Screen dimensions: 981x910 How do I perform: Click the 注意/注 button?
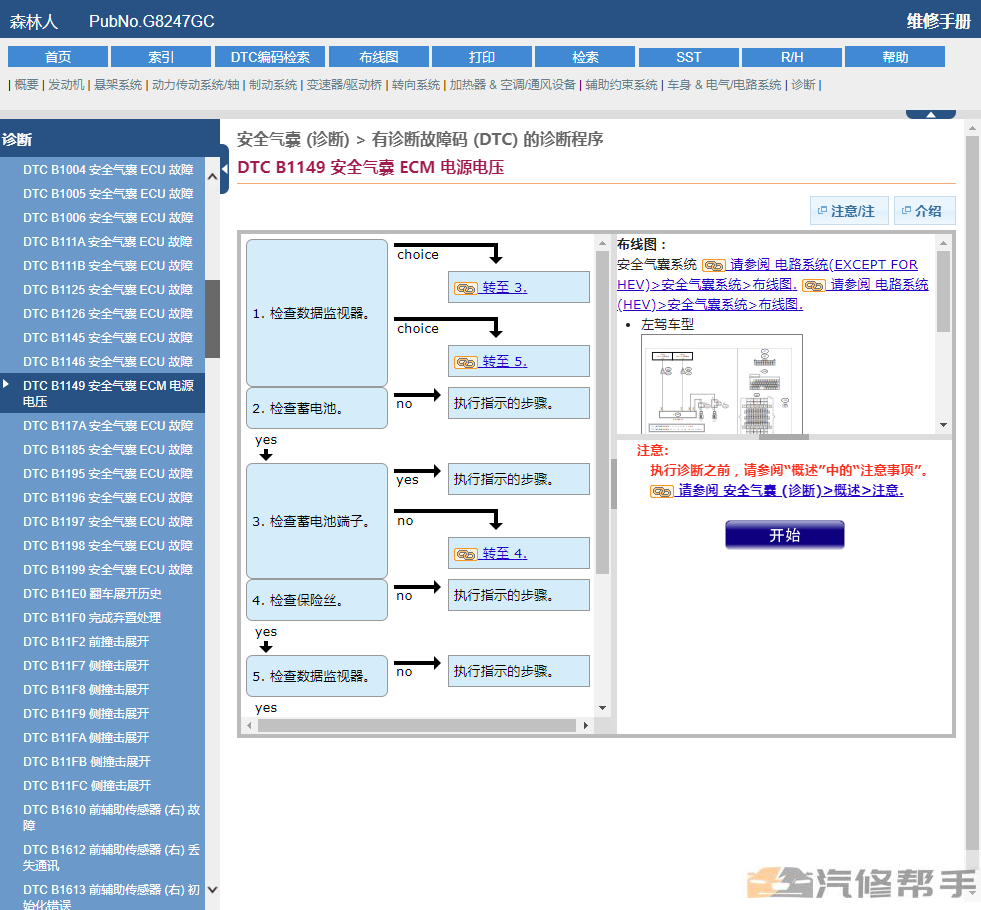[849, 211]
